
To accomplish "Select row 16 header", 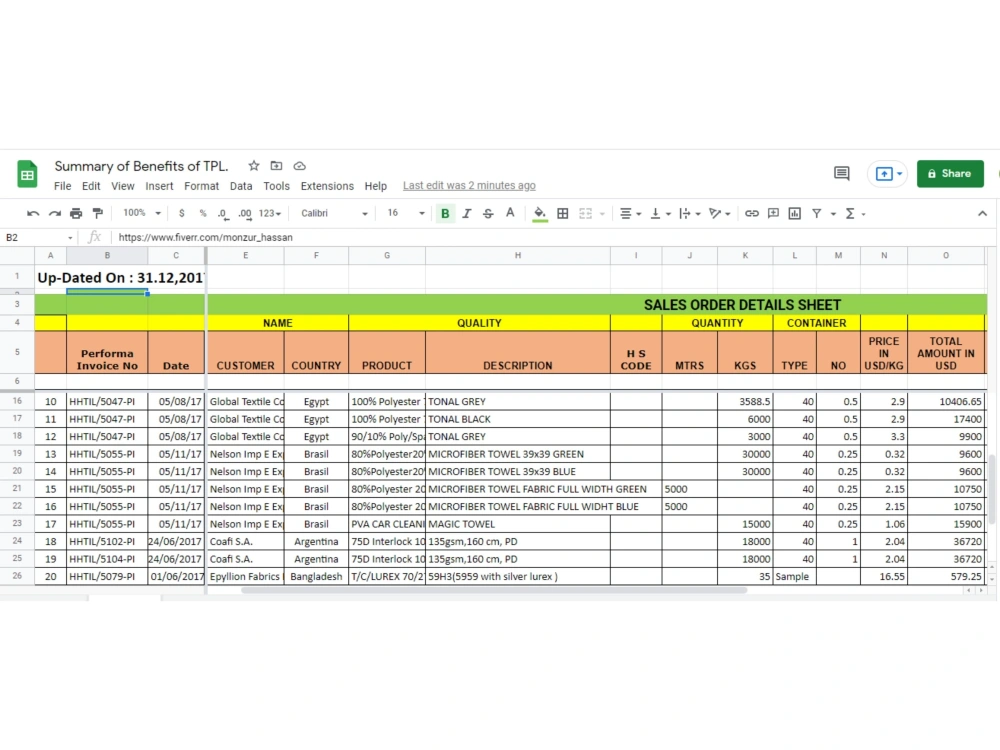I will point(17,401).
